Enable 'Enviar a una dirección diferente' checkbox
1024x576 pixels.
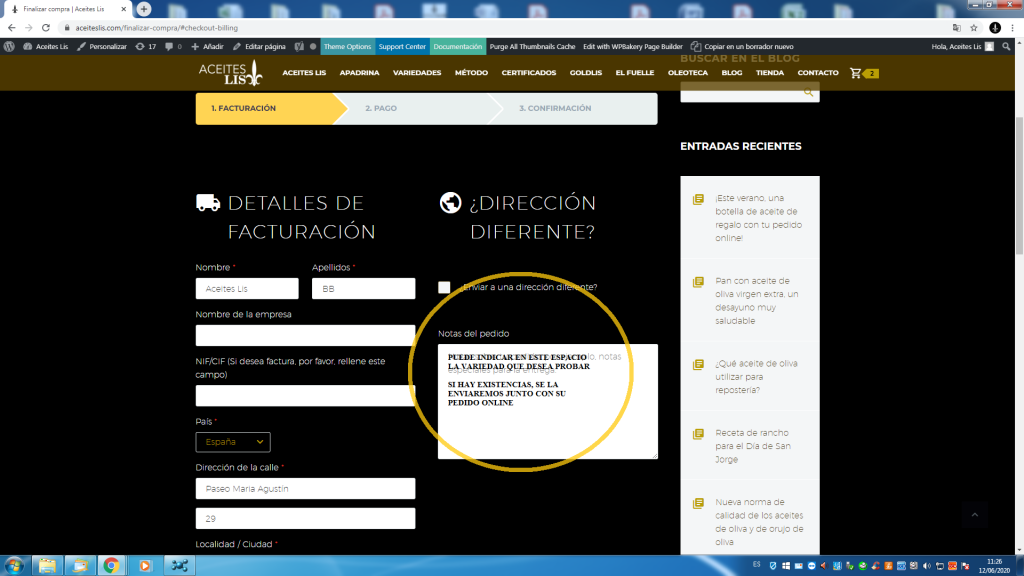[x=444, y=288]
